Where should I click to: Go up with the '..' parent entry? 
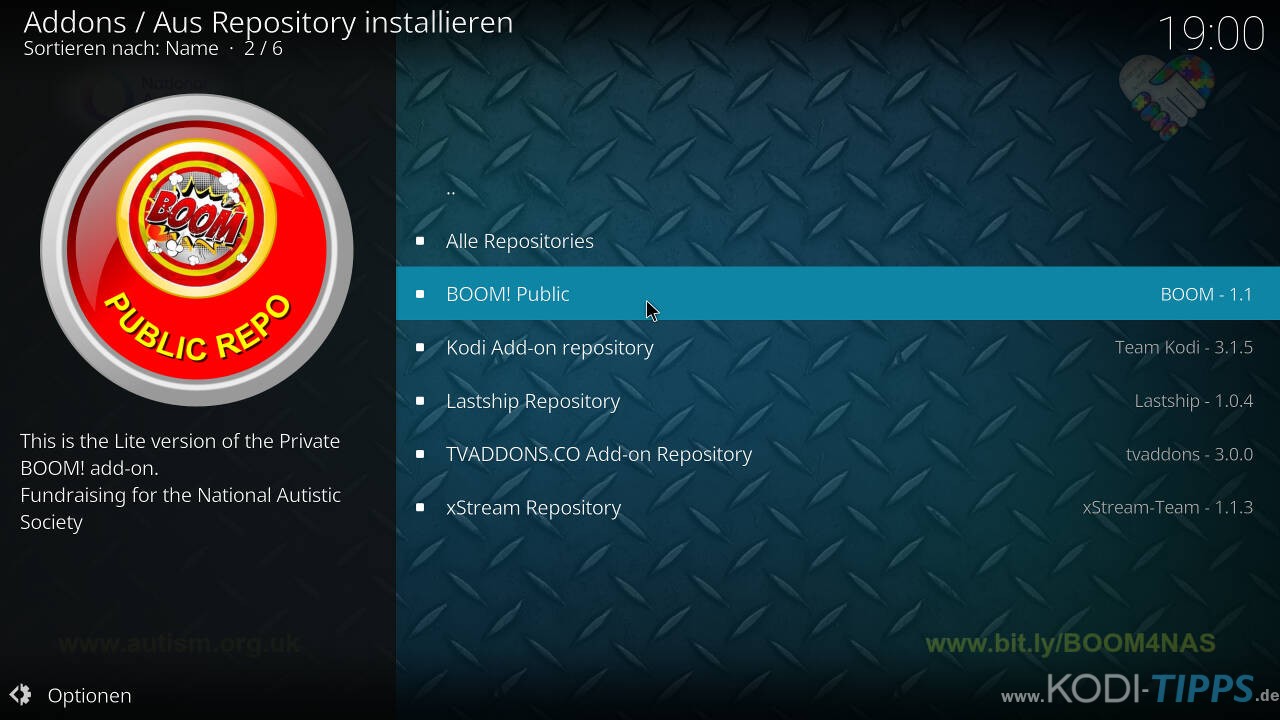838,187
